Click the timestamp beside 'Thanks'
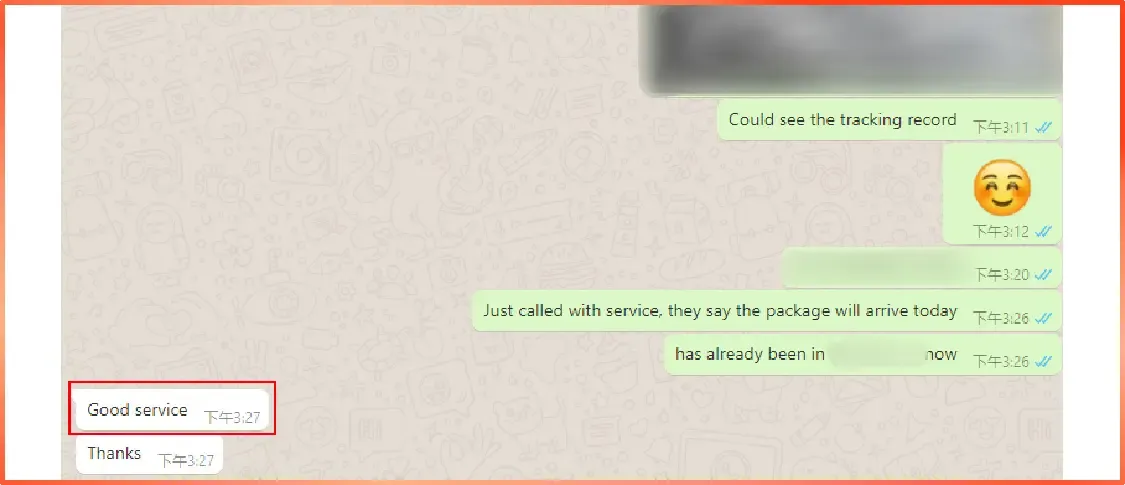Image resolution: width=1125 pixels, height=485 pixels. [x=186, y=461]
